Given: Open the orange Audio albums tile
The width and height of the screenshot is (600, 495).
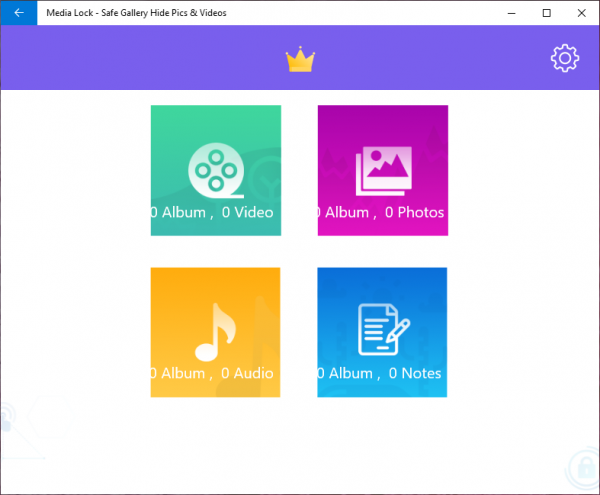Looking at the screenshot, I should [x=215, y=332].
